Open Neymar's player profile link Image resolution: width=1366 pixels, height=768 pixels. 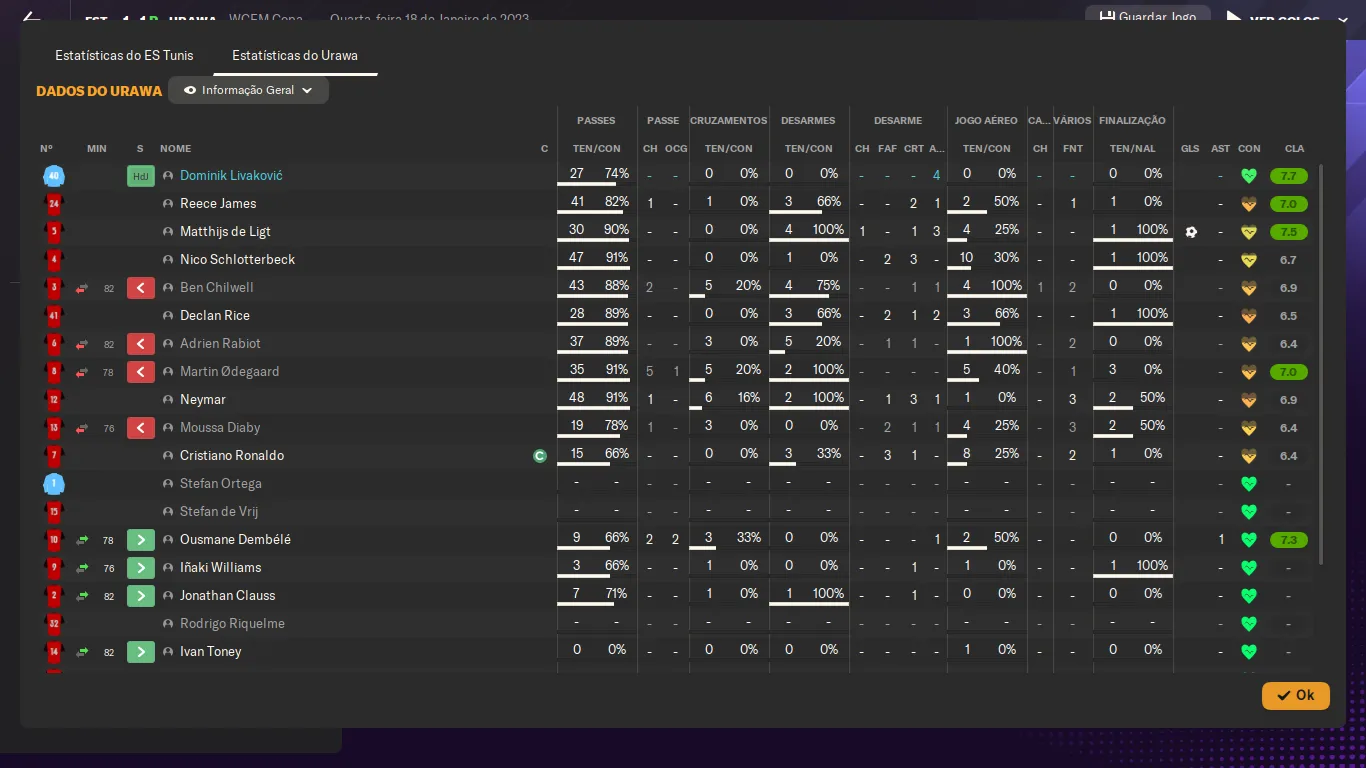pyautogui.click(x=203, y=399)
